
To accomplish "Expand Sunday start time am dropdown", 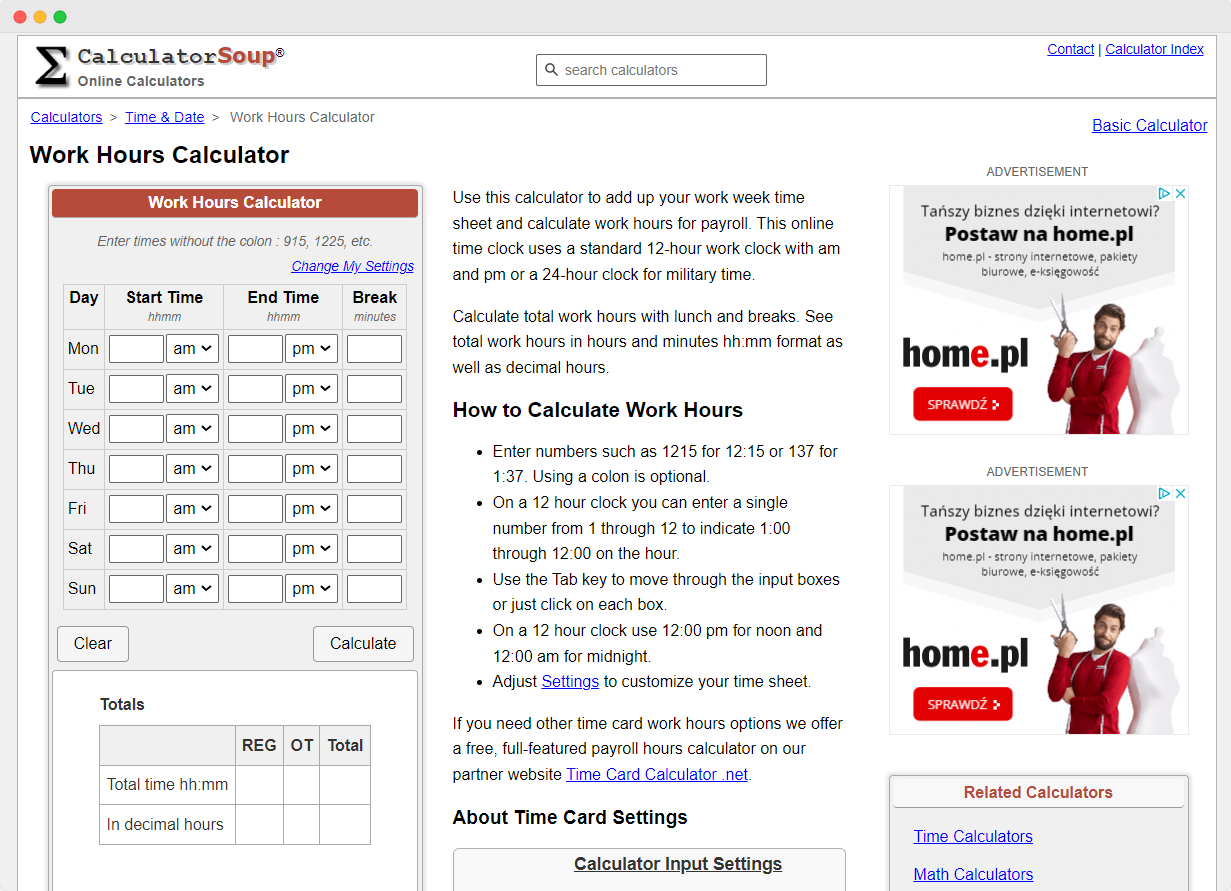I will (x=192, y=589).
